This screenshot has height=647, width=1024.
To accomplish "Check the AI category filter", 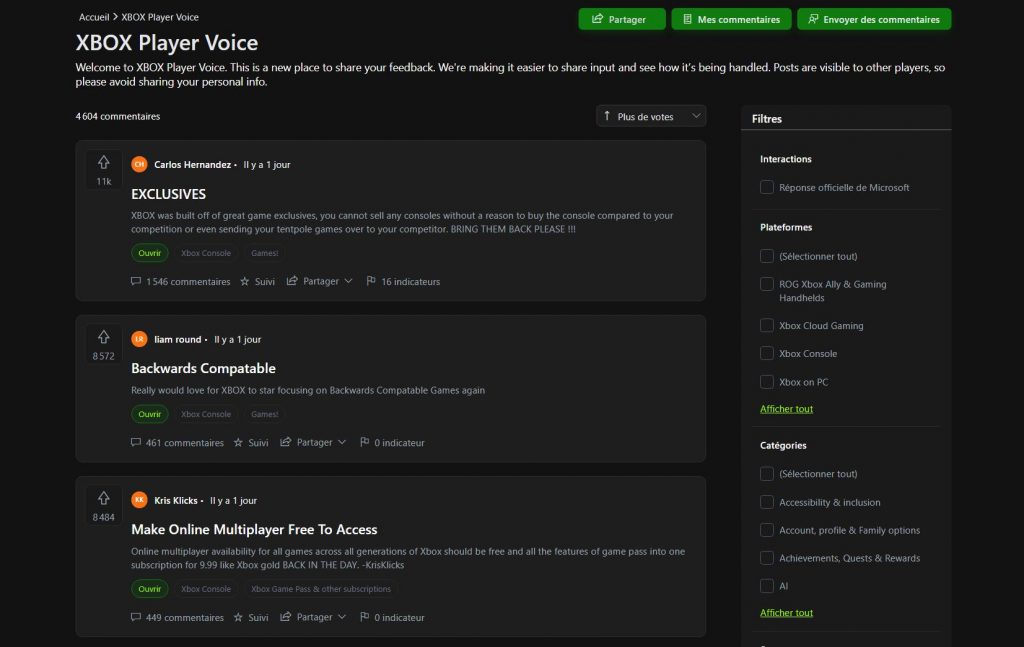I will pos(767,586).
